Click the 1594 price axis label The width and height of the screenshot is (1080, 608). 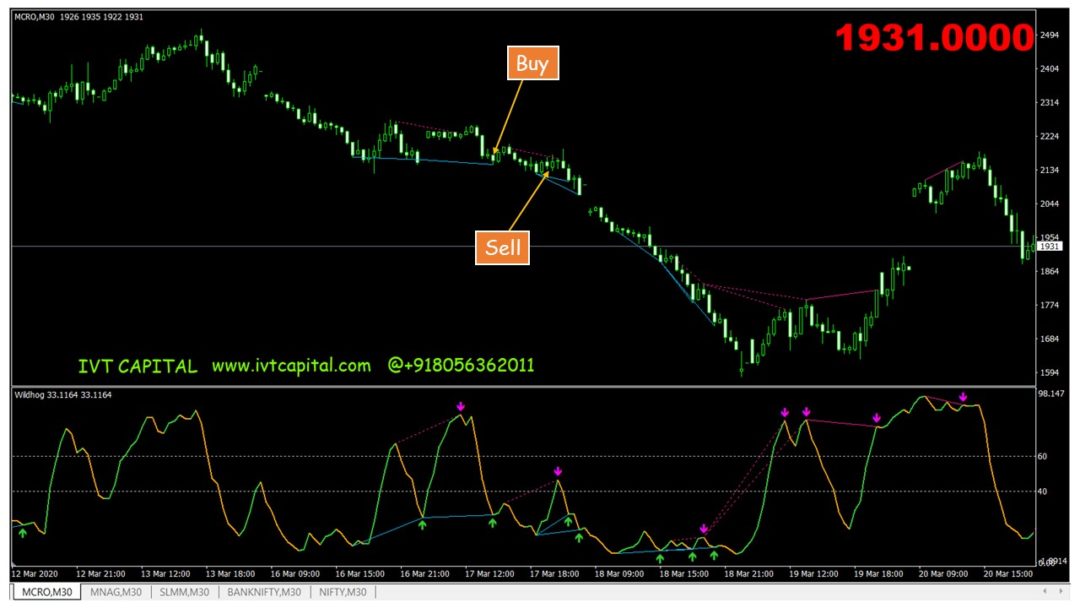1050,373
